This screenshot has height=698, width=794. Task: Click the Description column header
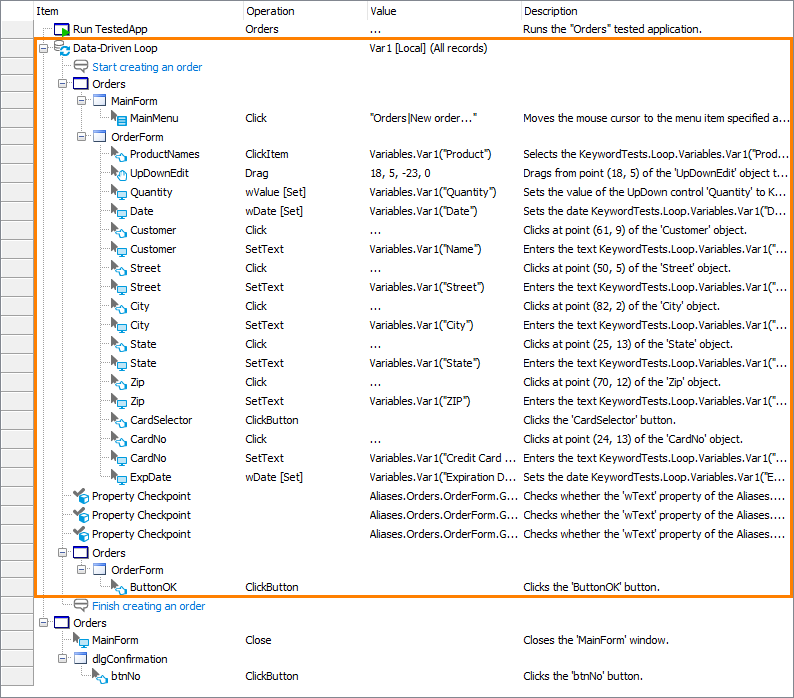[550, 11]
